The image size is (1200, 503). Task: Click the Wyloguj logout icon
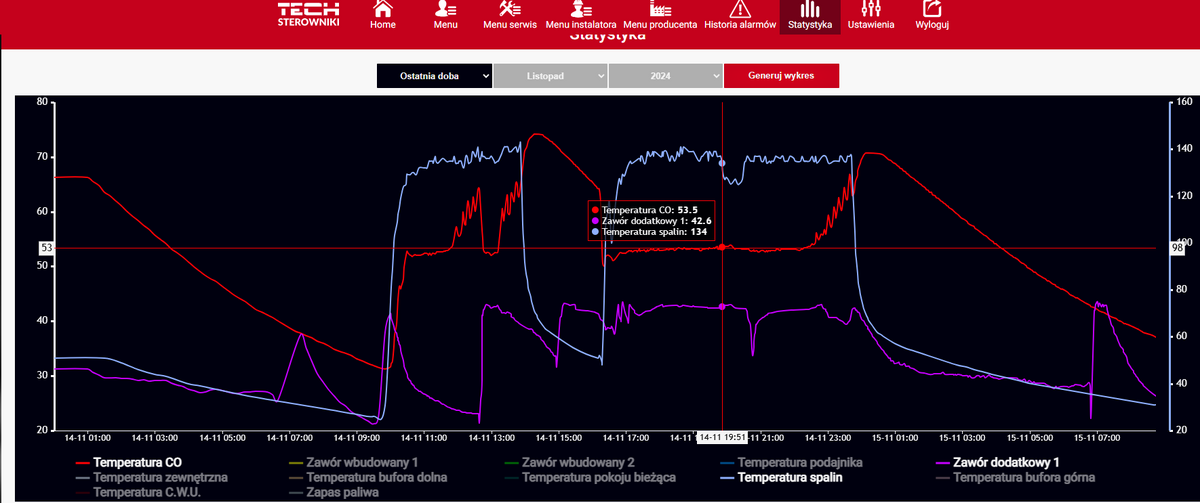click(932, 9)
